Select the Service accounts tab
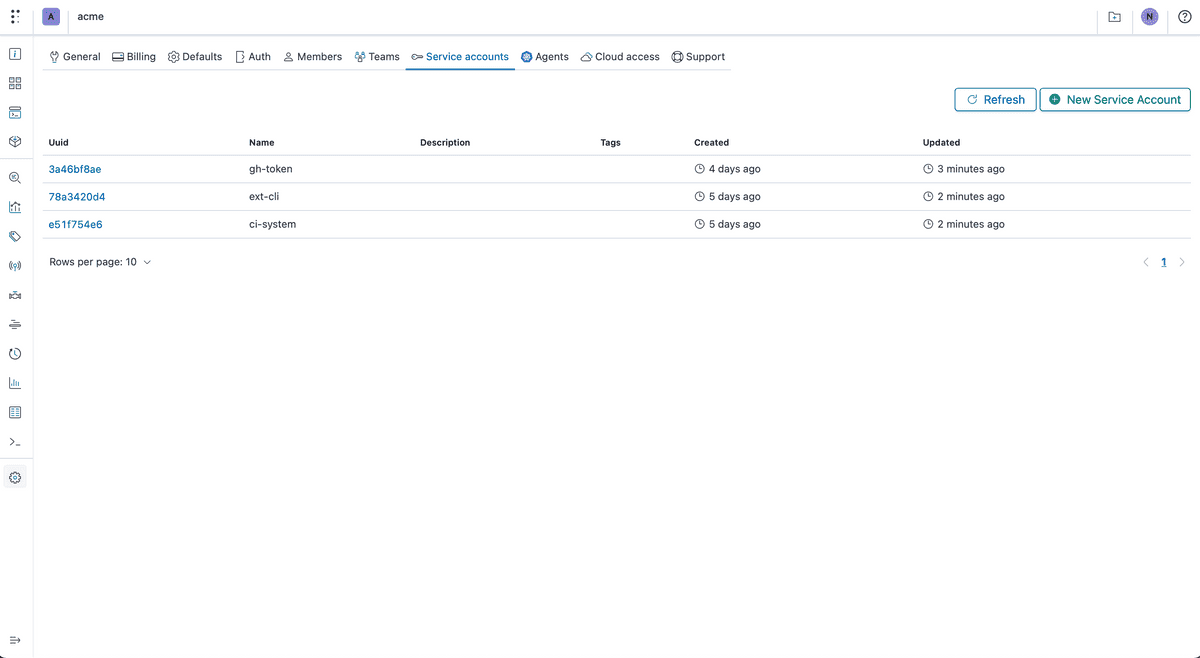This screenshot has height=658, width=1200. tap(460, 57)
